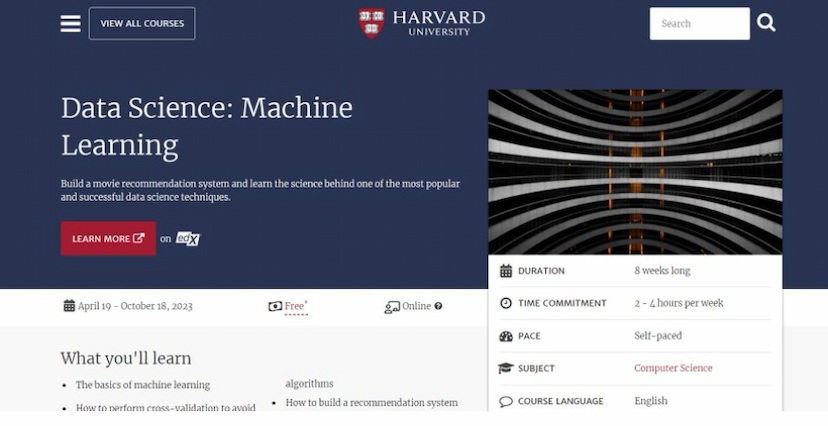Click the calendar icon beside course dates
828x426 pixels.
pyautogui.click(x=69, y=306)
